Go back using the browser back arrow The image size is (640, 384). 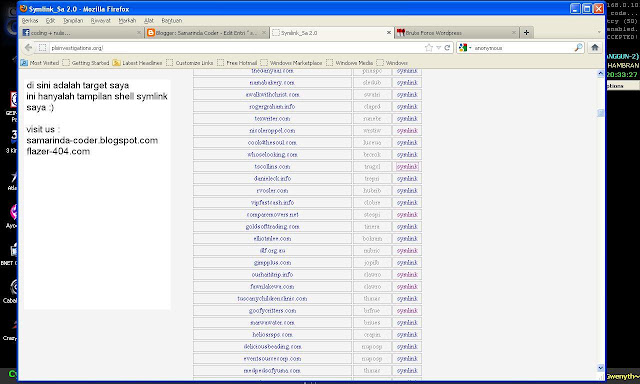pyautogui.click(x=28, y=48)
